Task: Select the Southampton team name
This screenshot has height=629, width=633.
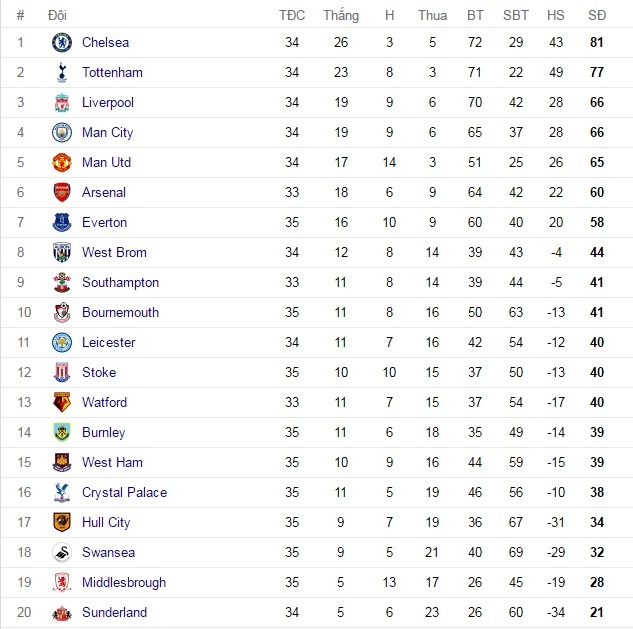Action: tap(120, 283)
